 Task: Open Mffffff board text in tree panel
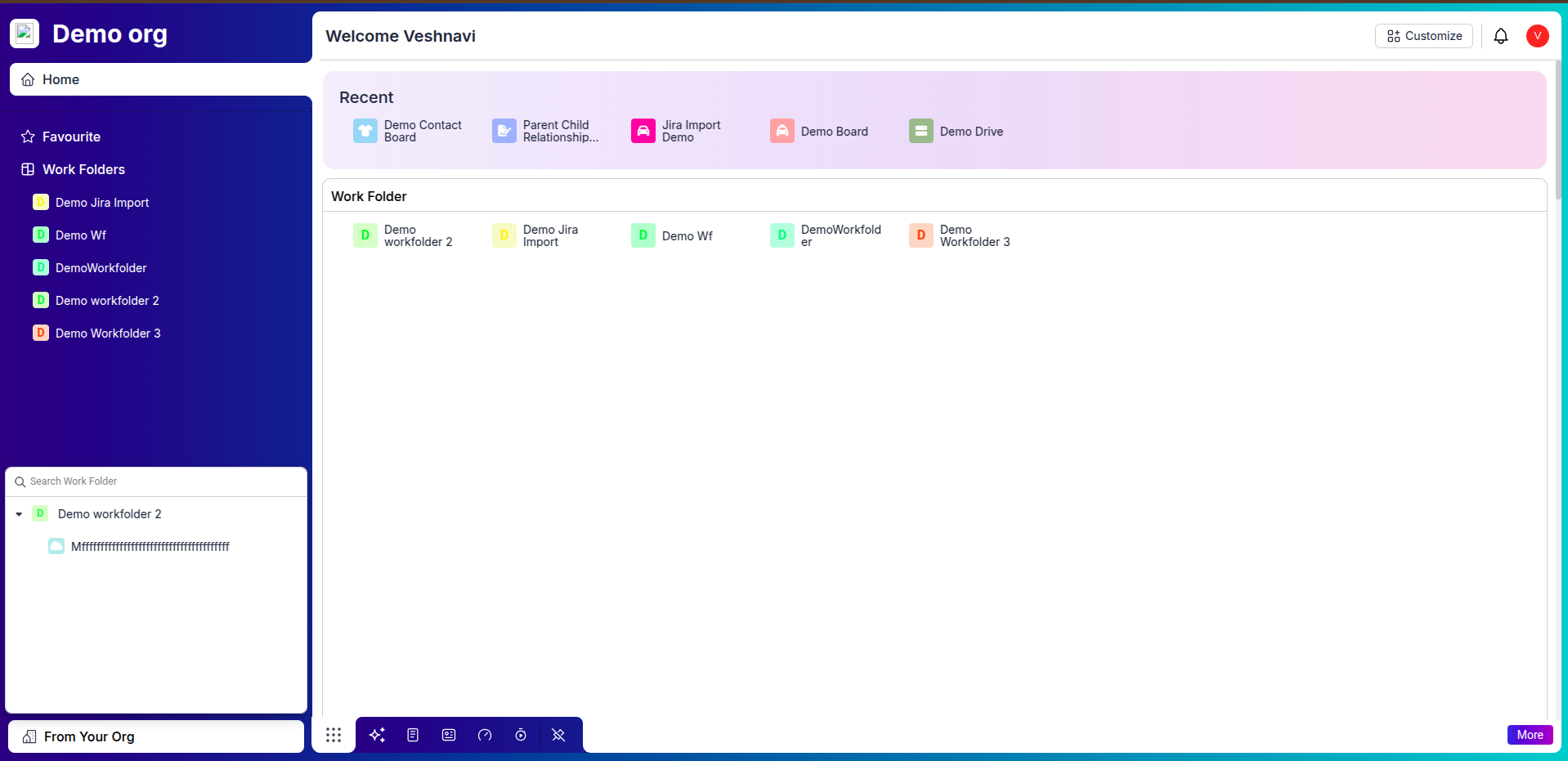150,547
